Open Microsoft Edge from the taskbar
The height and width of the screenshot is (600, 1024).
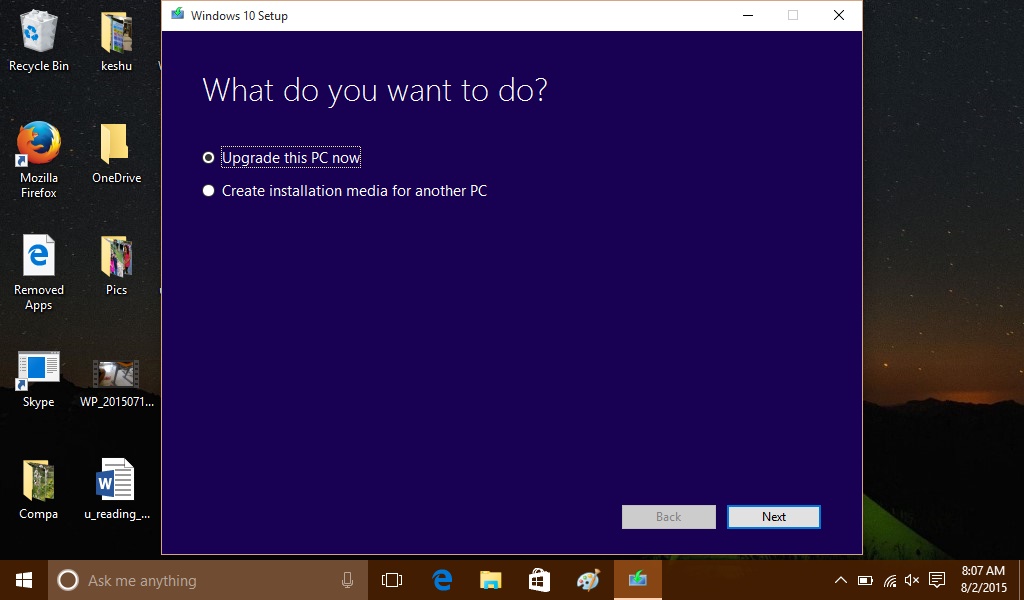(442, 580)
